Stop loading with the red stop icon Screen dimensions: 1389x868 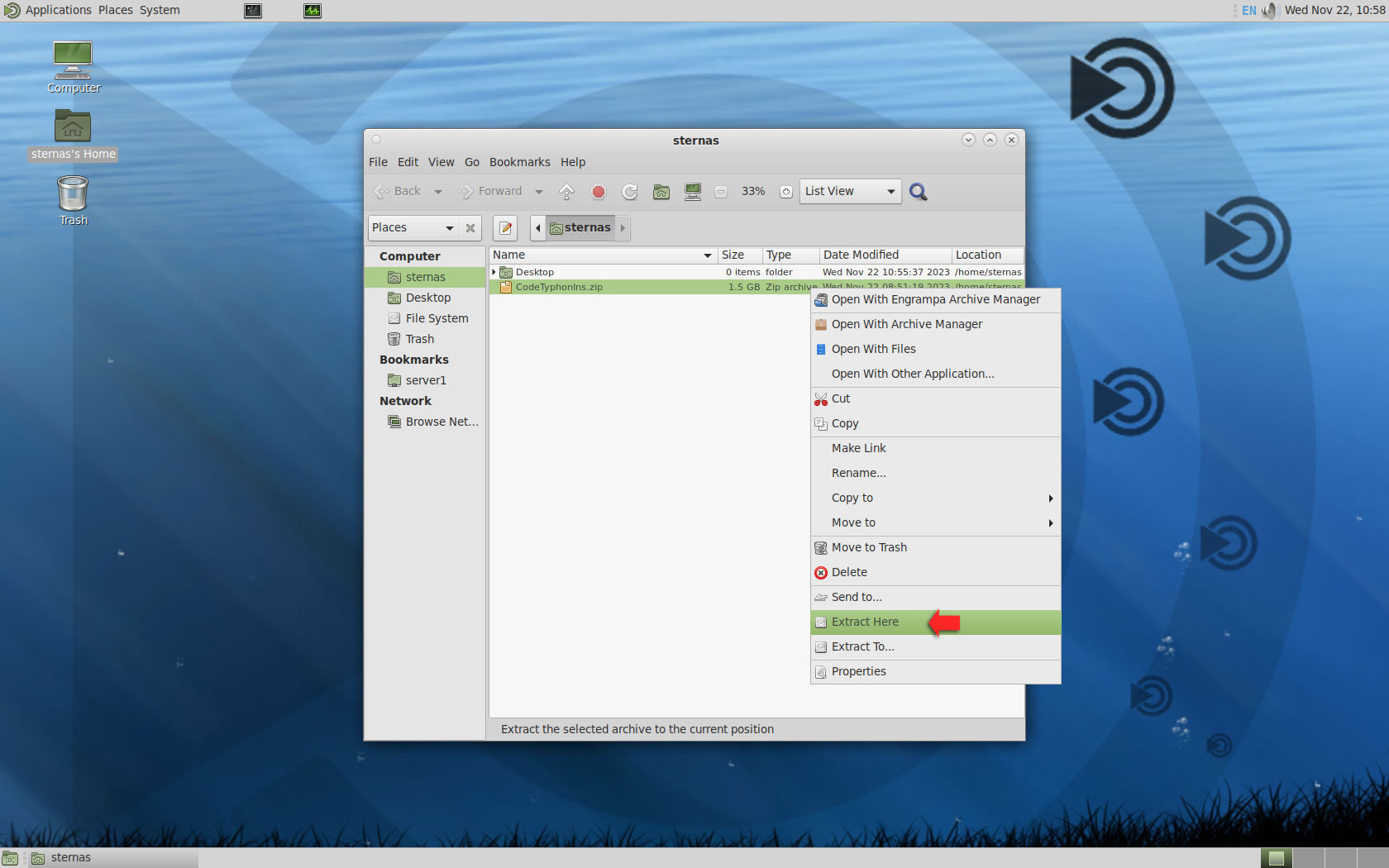(599, 192)
